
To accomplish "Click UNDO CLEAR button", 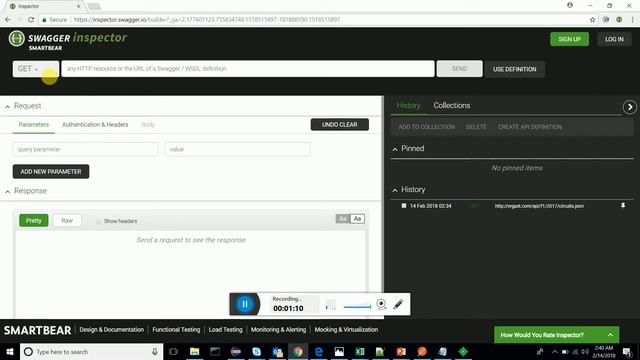I will click(340, 124).
